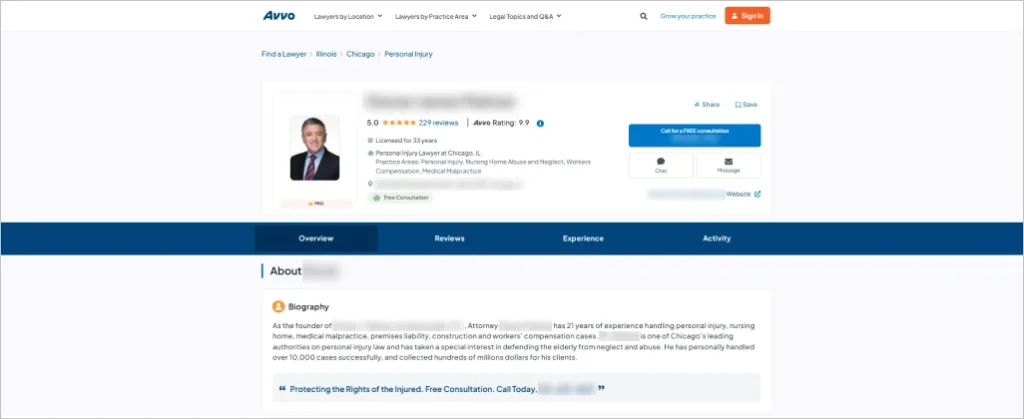Image resolution: width=1024 pixels, height=419 pixels.
Task: Click the Sign in button
Action: (x=747, y=16)
